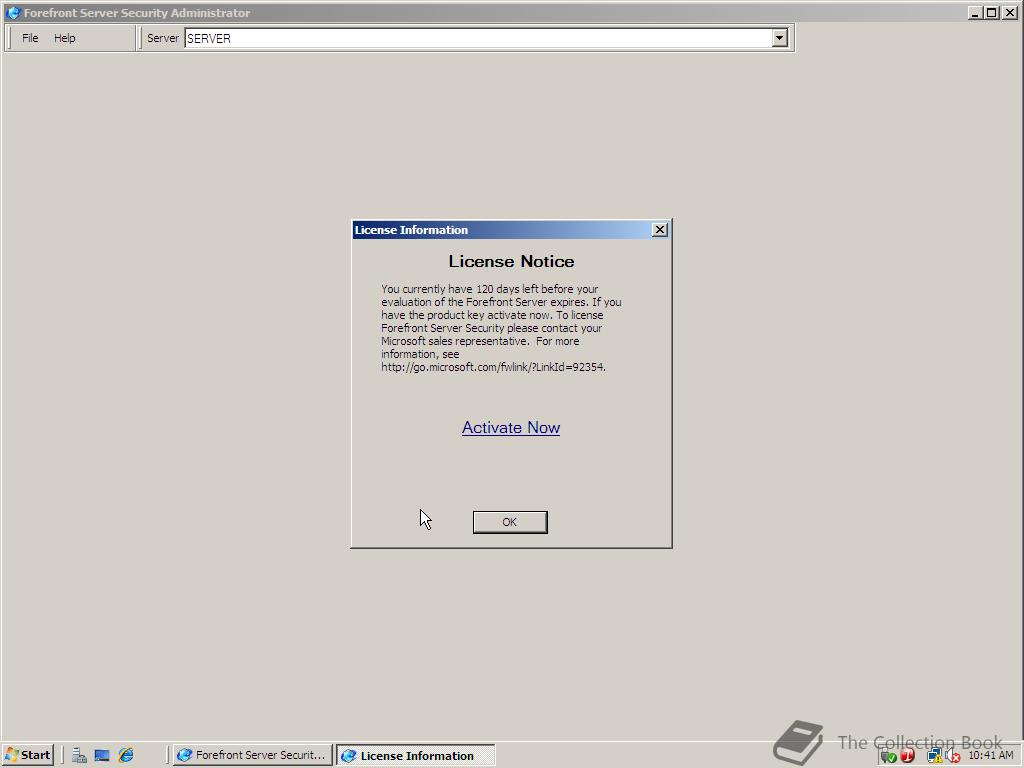Click the Activate Now link

pos(511,427)
